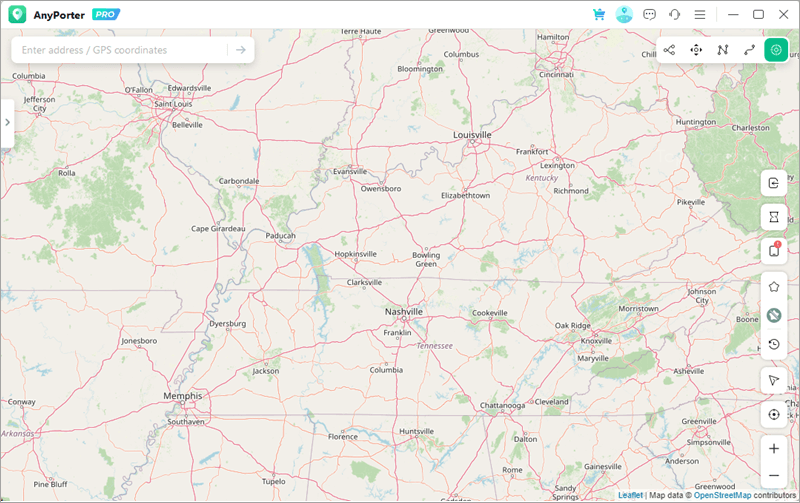Viewport: 800px width, 503px height.
Task: Open the user account avatar
Action: pyautogui.click(x=624, y=15)
